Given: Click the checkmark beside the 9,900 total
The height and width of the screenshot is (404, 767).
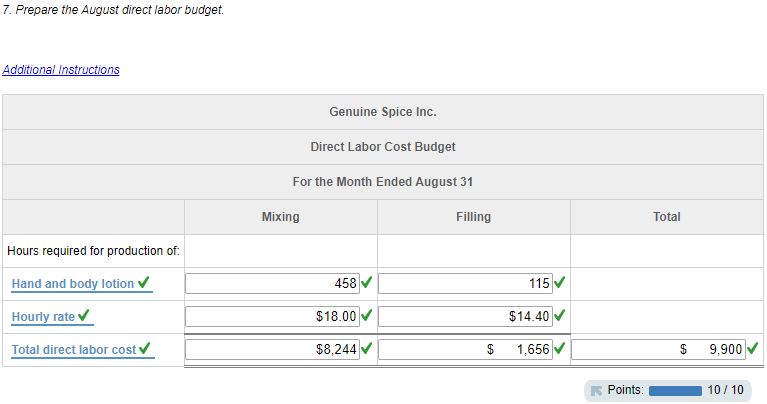Looking at the screenshot, I should tap(752, 349).
